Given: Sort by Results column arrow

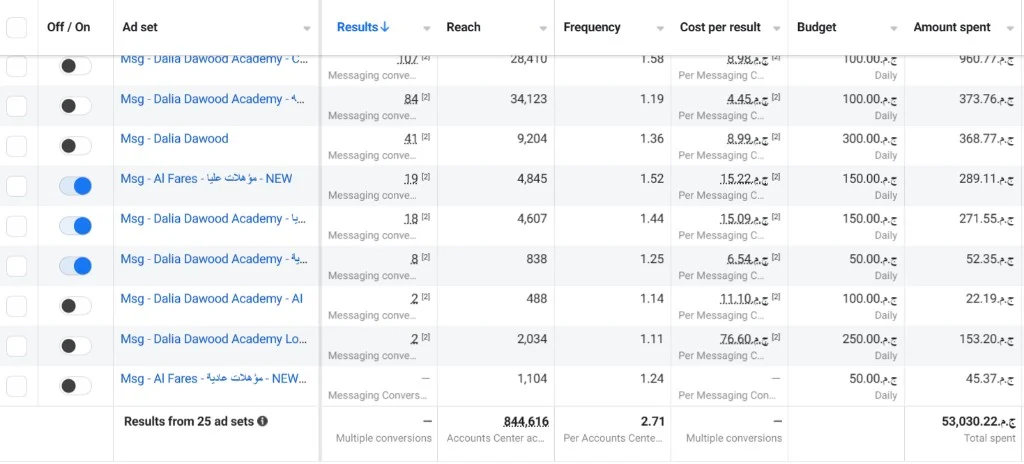Looking at the screenshot, I should click(385, 27).
